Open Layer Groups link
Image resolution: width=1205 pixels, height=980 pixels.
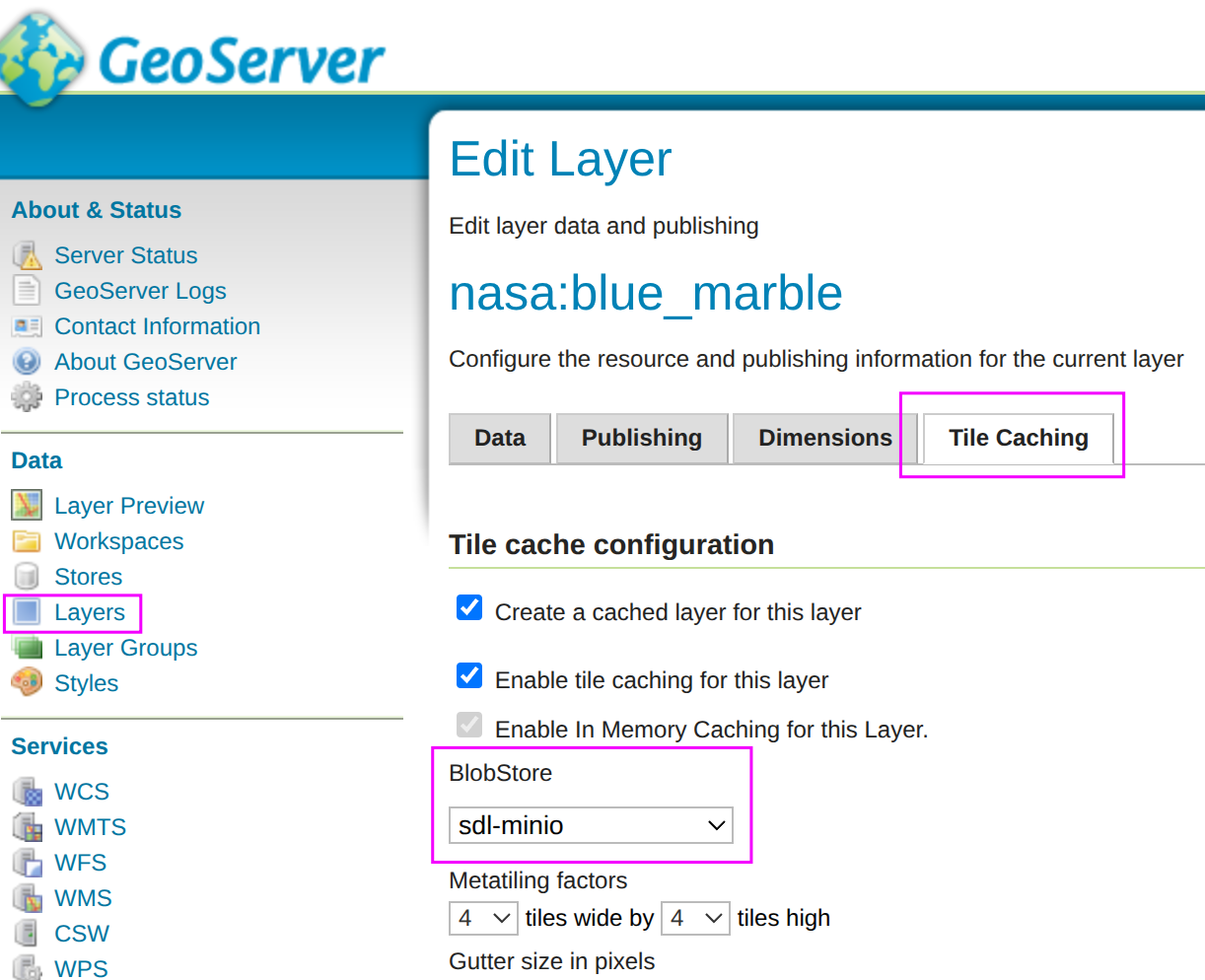126,648
